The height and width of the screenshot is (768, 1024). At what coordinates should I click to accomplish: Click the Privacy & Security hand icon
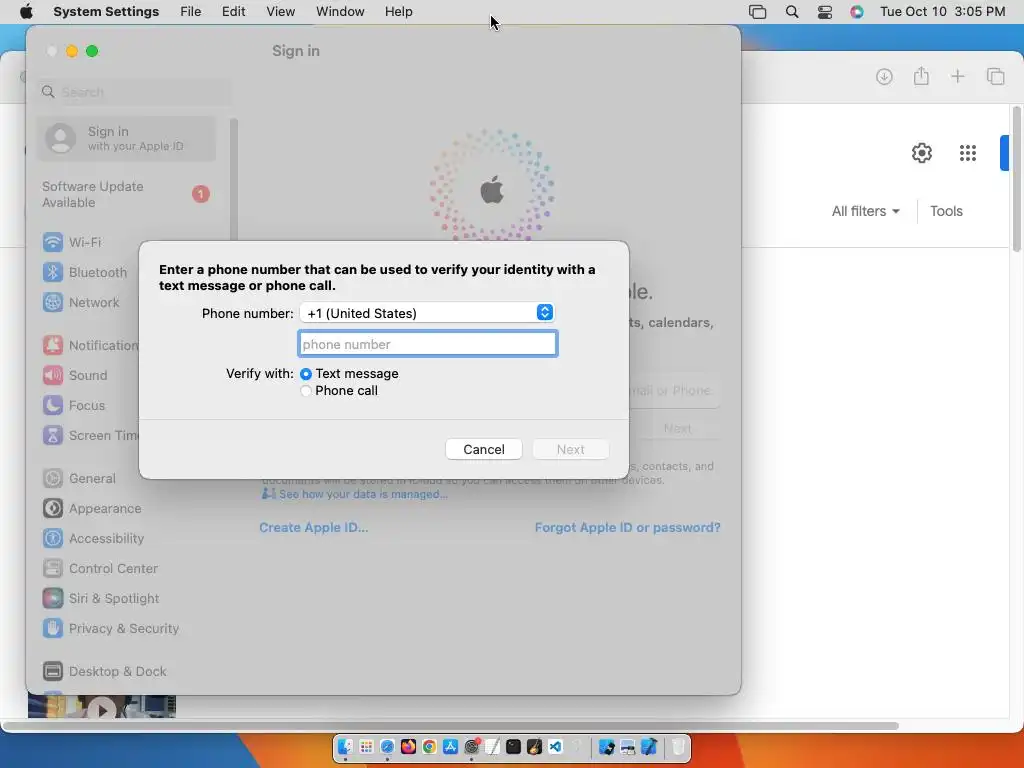coord(53,629)
